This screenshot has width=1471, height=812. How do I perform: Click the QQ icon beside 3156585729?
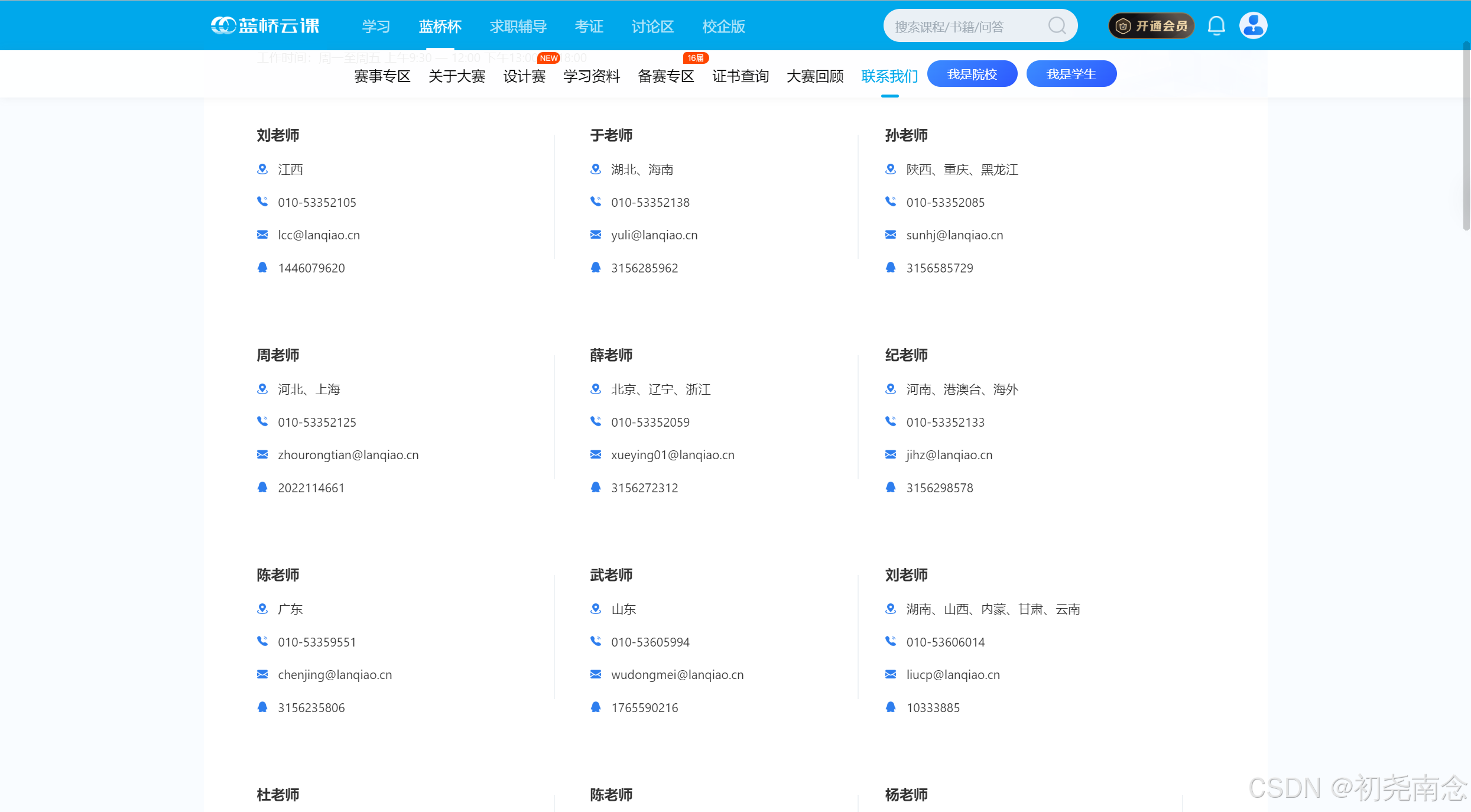click(x=891, y=268)
